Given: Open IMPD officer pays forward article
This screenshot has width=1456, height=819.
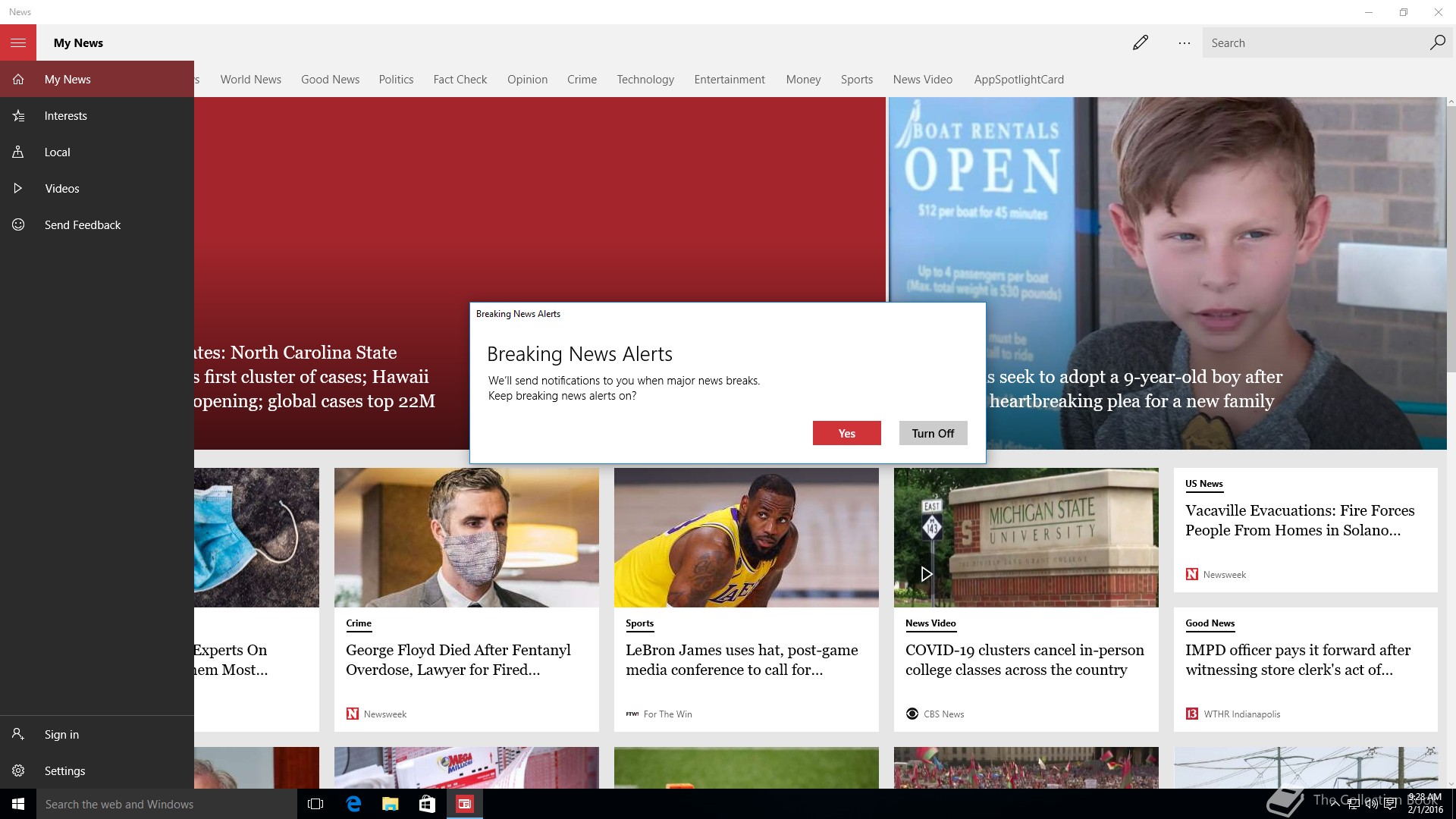Looking at the screenshot, I should pos(1298,660).
